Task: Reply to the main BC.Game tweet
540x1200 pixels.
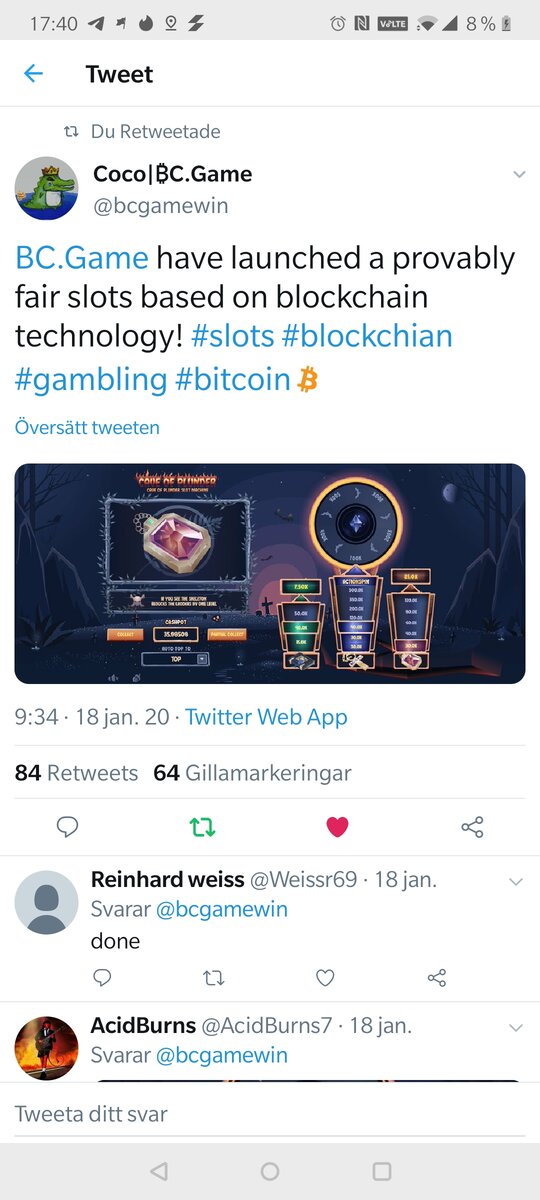Action: (x=68, y=826)
